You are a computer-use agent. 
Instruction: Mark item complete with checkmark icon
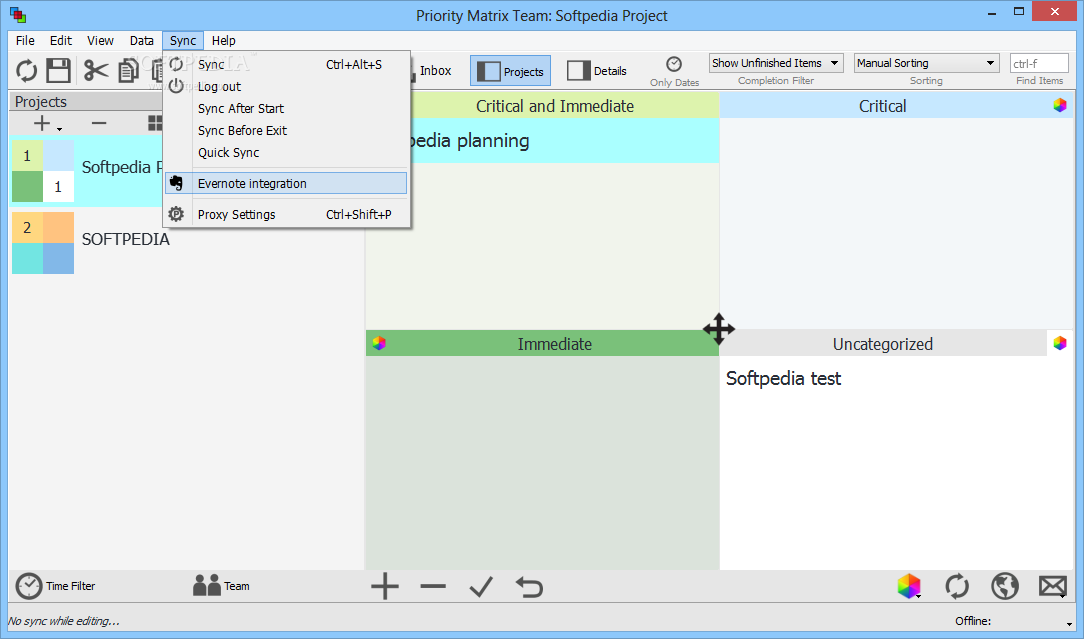(x=481, y=586)
